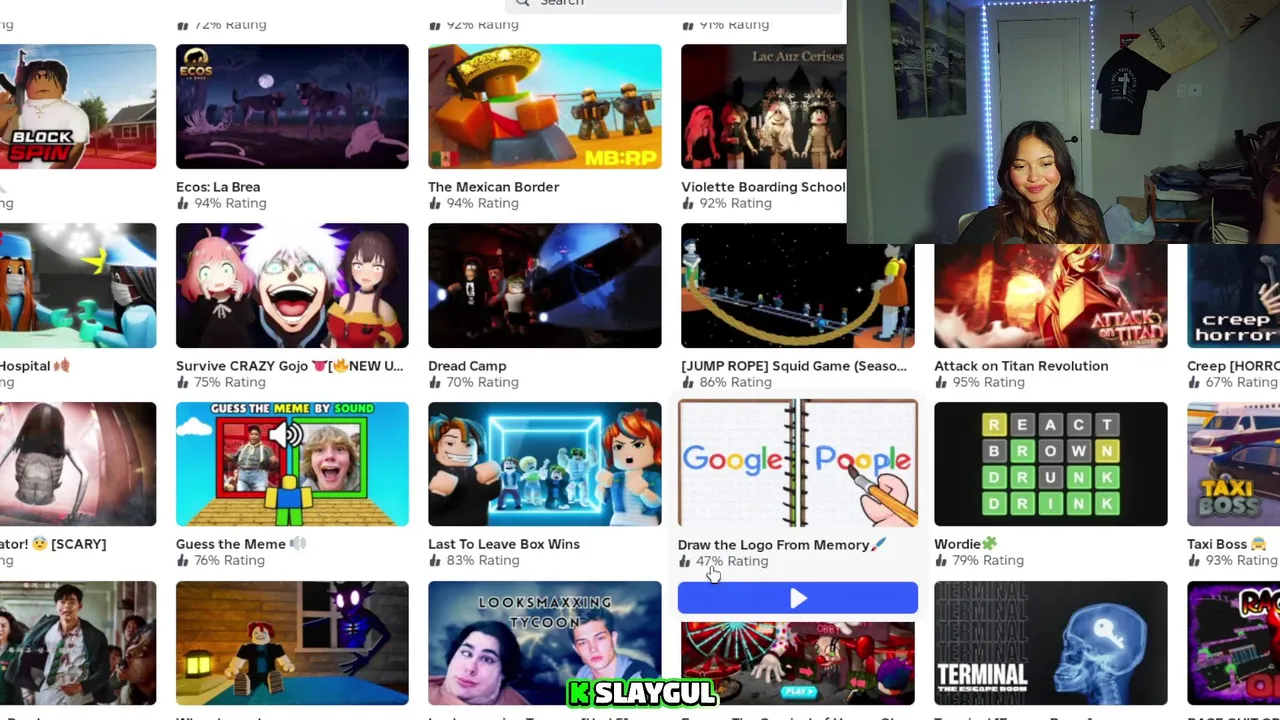This screenshot has height=720, width=1280.
Task: Click the thumbs-up icon beside 93% Rating
Action: pyautogui.click(x=1193, y=560)
